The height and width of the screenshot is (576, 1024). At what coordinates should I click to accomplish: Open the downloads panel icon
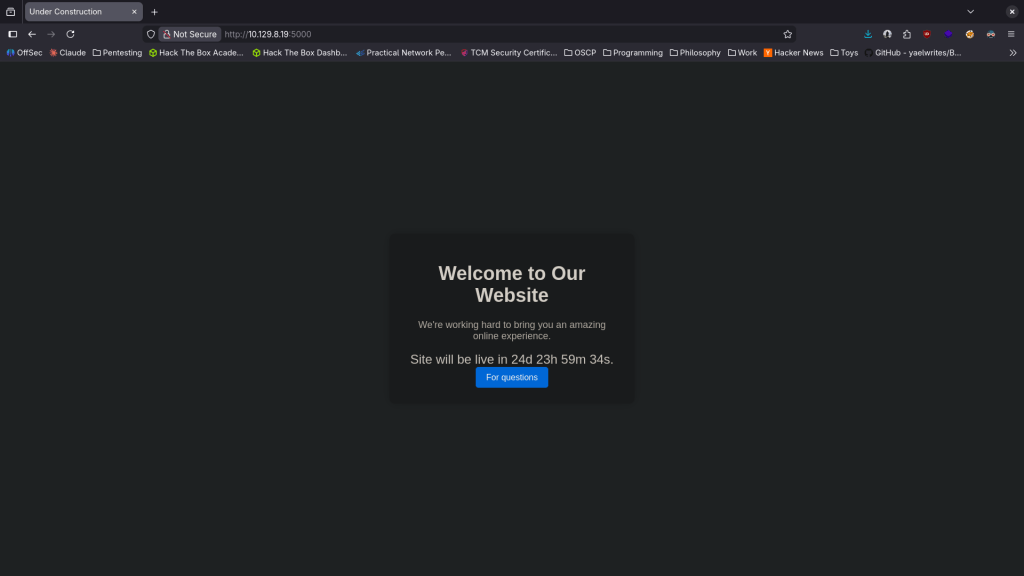click(x=868, y=34)
